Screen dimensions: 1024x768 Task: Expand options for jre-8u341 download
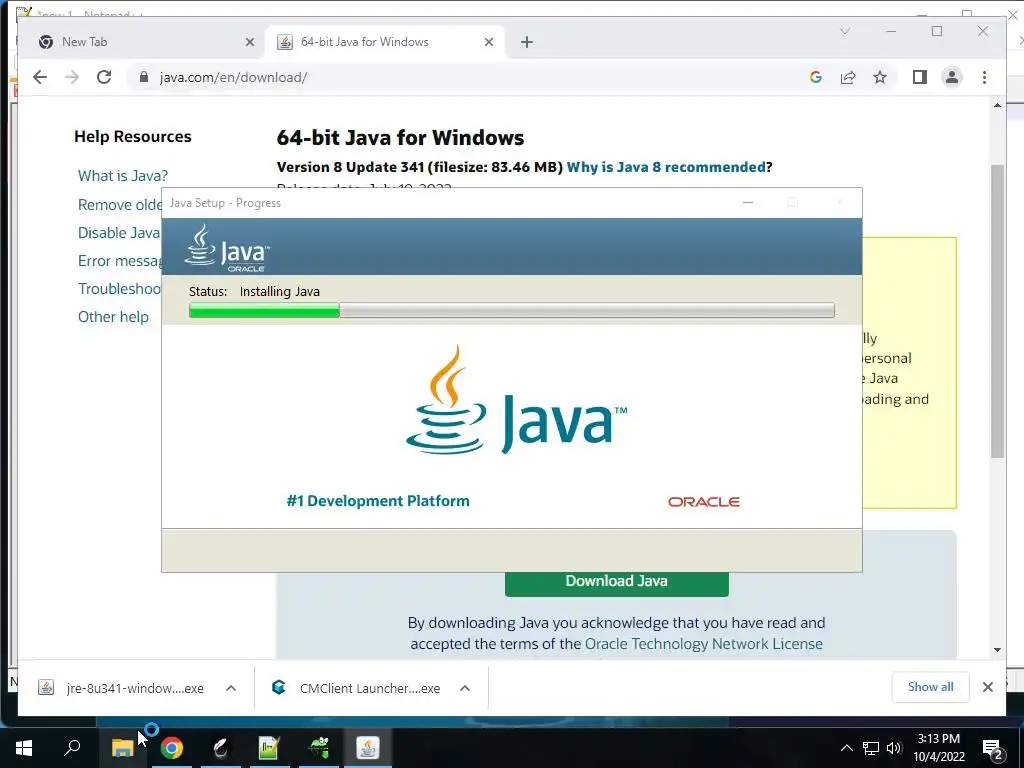click(231, 688)
